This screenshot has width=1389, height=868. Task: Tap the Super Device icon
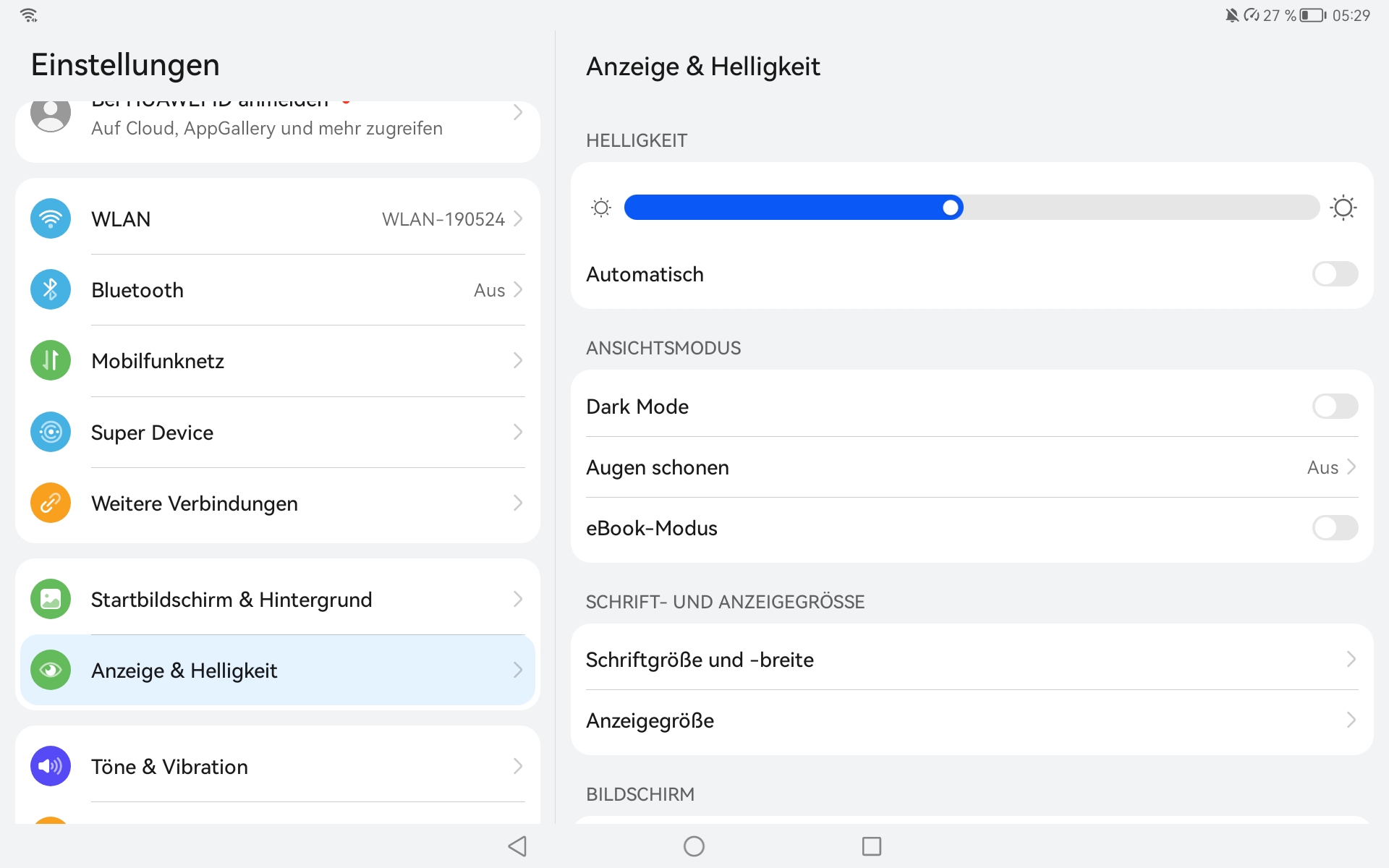51,432
